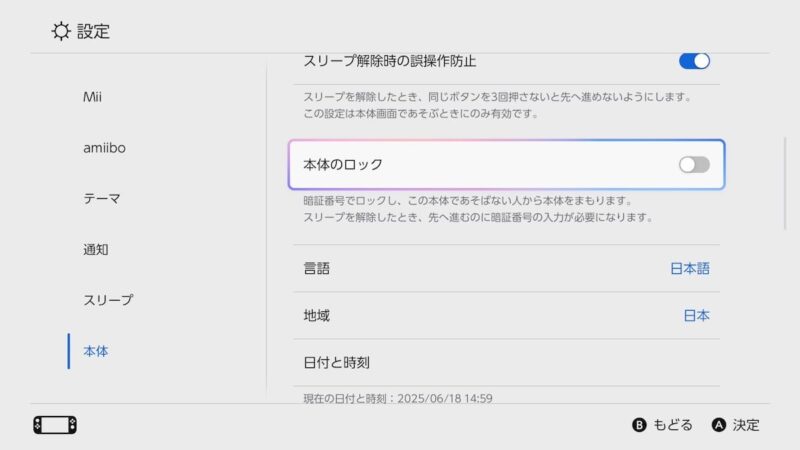Click the 本体のロック label
This screenshot has height=450, width=800.
pyautogui.click(x=343, y=165)
